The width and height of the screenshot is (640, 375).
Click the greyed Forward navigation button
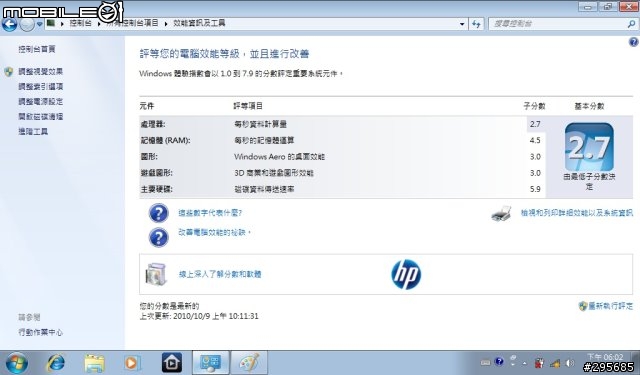(x=27, y=24)
